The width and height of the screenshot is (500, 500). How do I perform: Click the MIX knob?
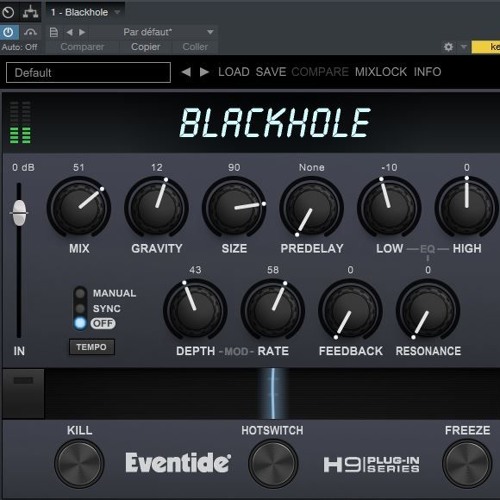[79, 207]
